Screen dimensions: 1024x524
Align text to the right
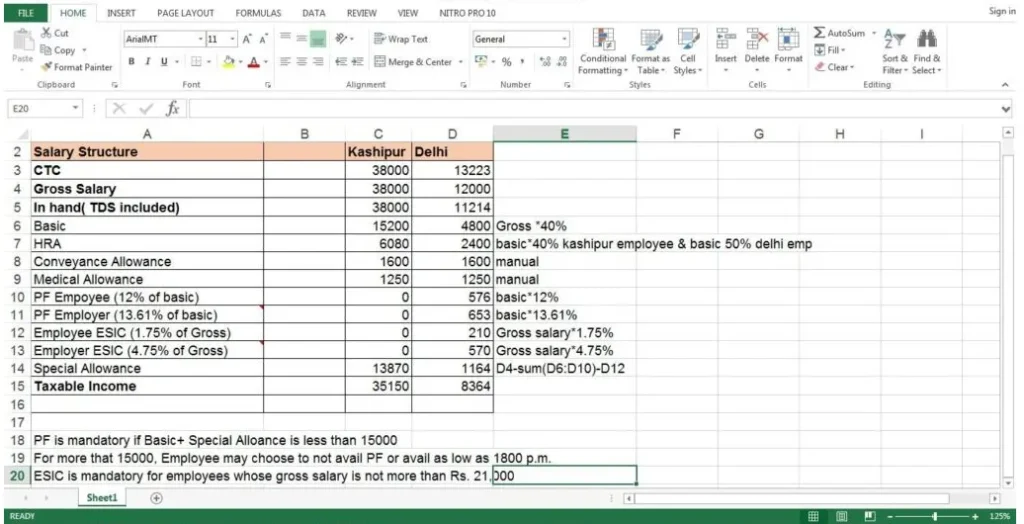(x=318, y=61)
